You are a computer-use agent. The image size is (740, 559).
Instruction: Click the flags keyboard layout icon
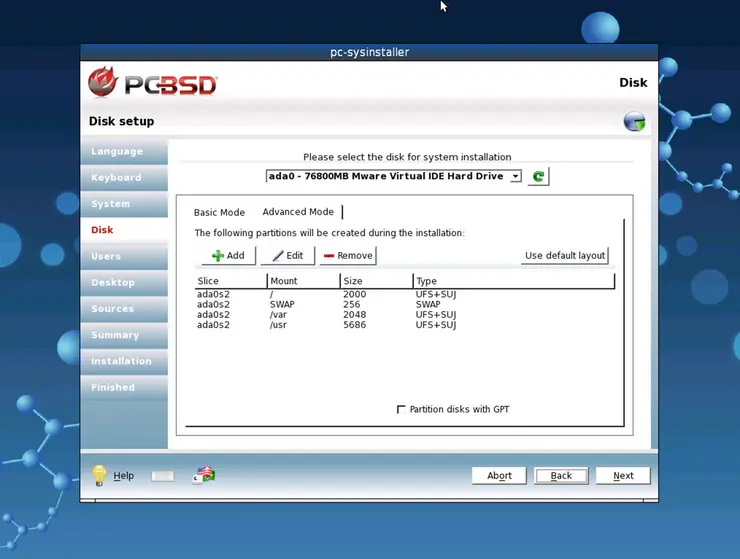(204, 475)
